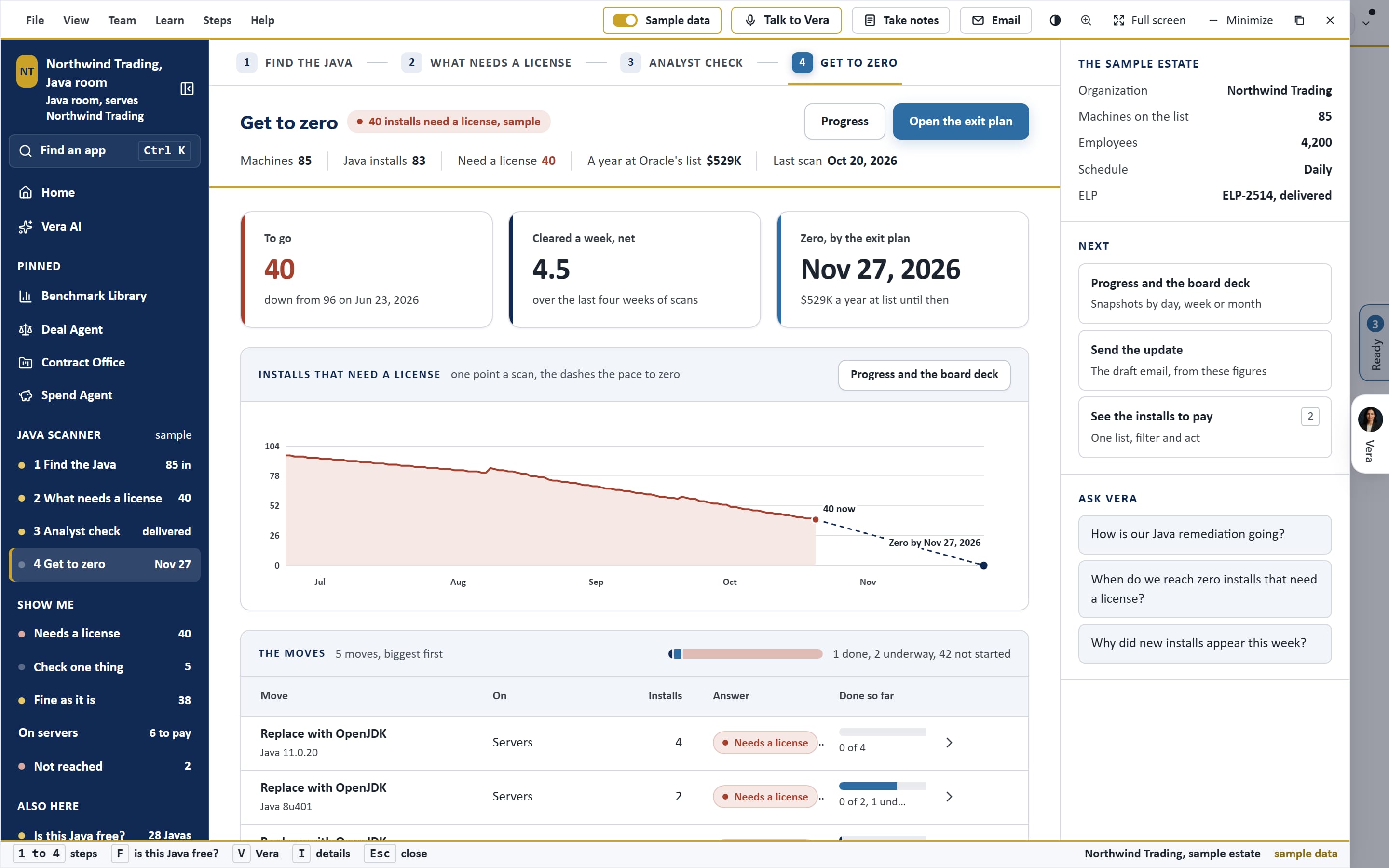The image size is (1389, 868).
Task: Open 2 What needs a license sidebar step
Action: click(x=105, y=498)
